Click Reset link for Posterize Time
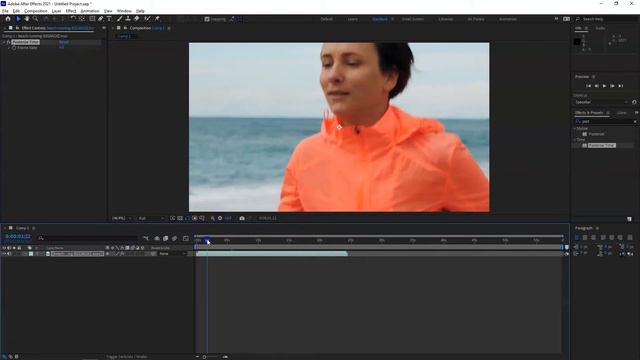 point(64,42)
